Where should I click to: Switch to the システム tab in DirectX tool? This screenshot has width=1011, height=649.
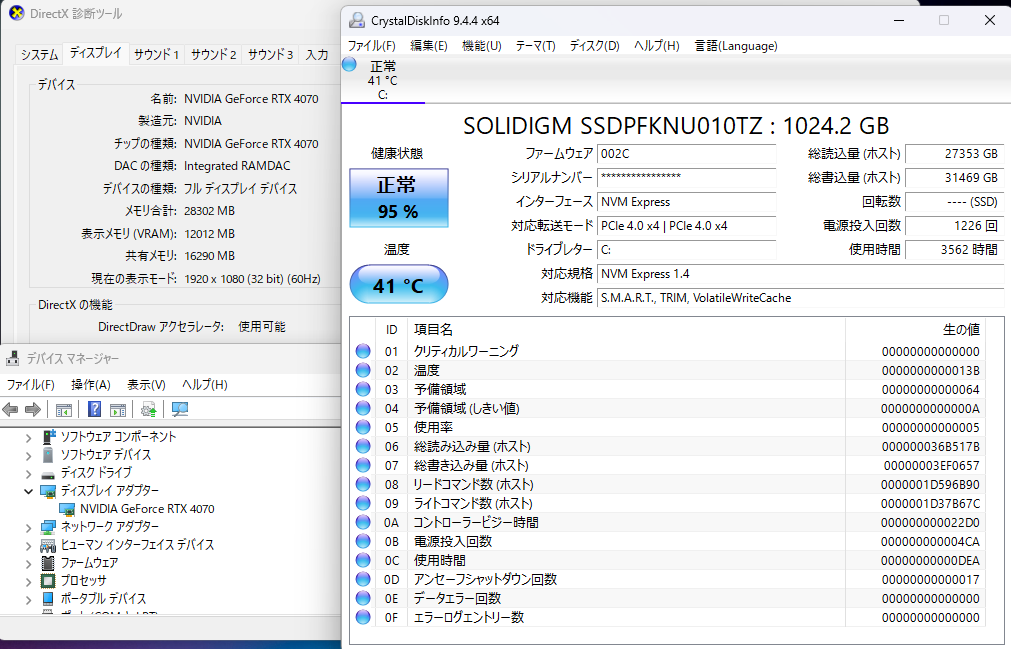39,55
